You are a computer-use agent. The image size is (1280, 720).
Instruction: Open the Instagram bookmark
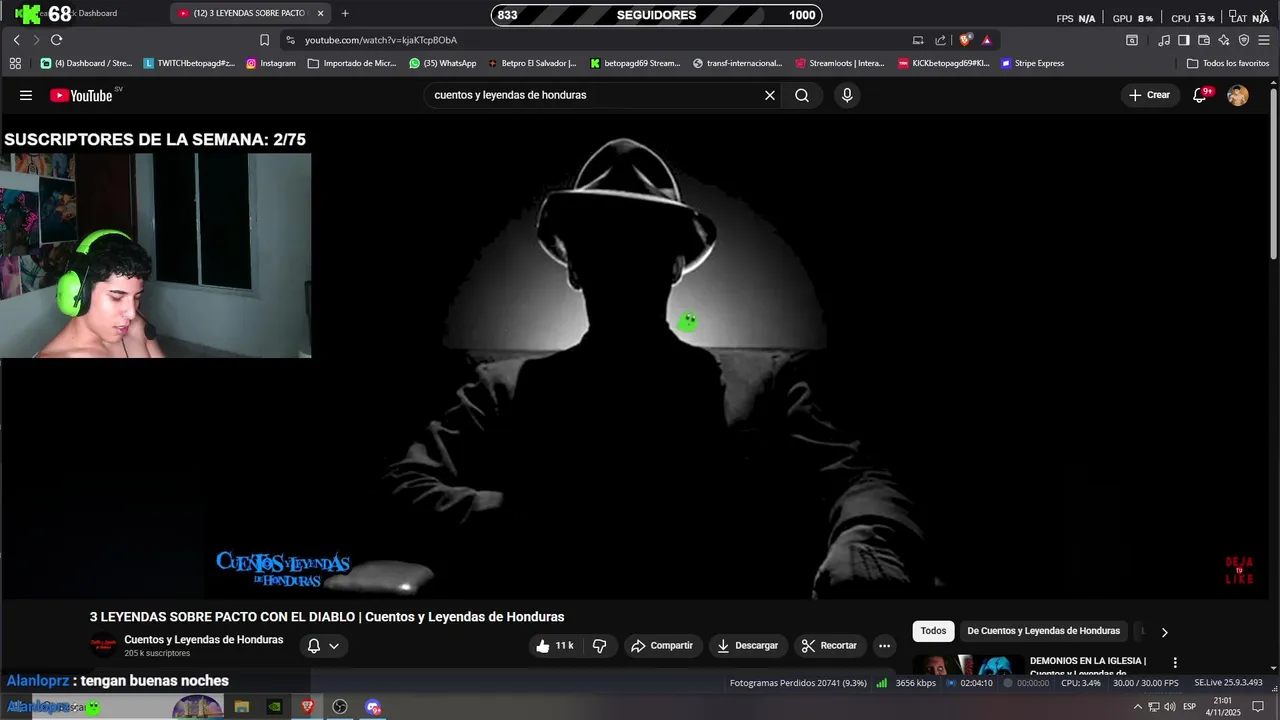(x=270, y=63)
